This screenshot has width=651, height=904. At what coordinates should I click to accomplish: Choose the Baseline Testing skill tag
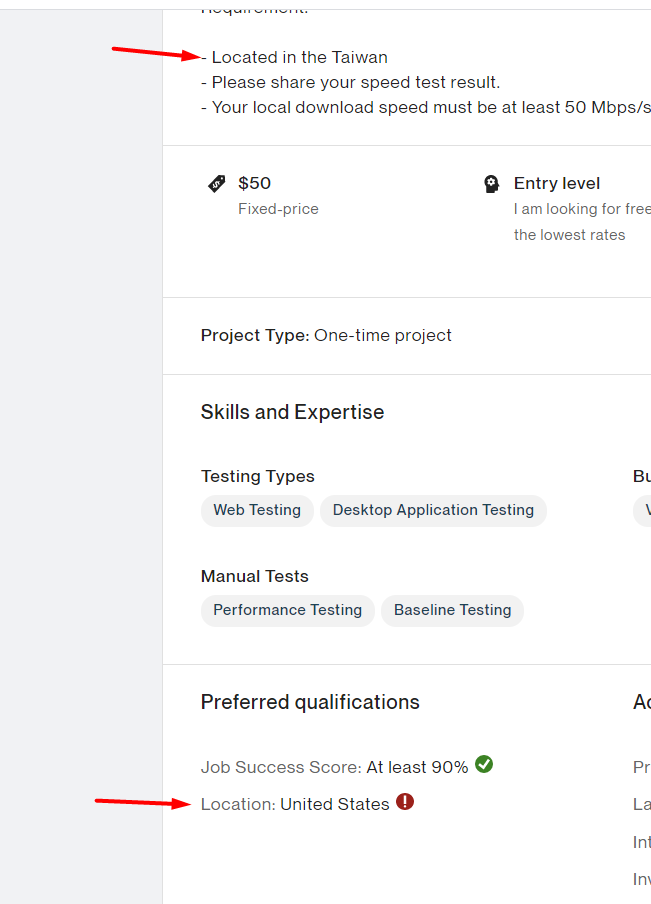click(x=453, y=610)
